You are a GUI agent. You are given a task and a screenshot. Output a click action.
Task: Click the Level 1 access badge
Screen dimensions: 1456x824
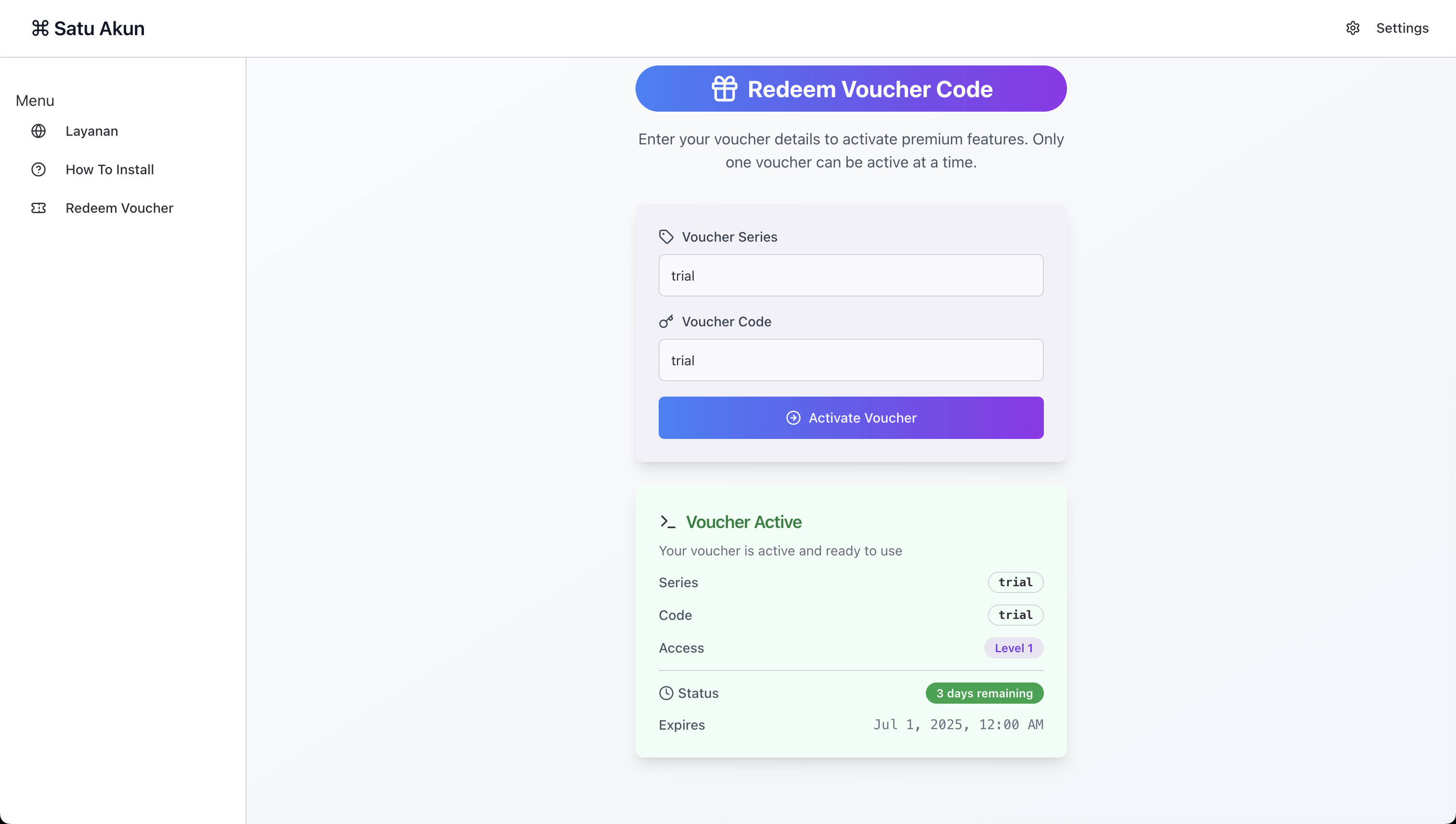1014,648
